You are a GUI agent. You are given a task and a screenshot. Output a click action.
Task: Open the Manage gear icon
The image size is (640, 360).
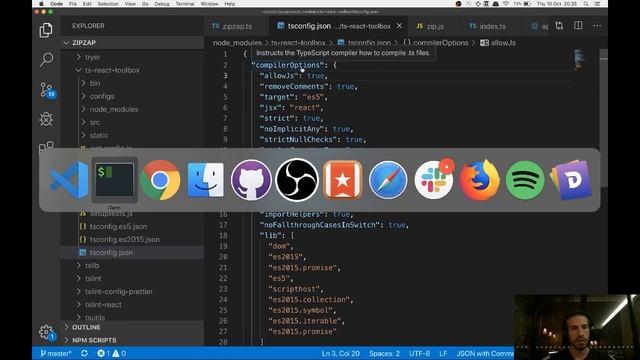(46, 332)
